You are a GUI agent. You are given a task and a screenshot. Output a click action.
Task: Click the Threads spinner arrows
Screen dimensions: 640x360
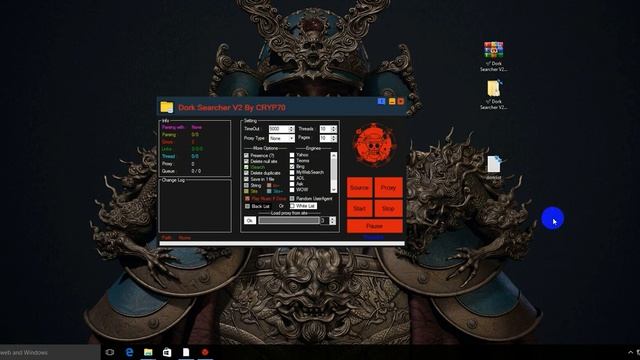[x=333, y=129]
